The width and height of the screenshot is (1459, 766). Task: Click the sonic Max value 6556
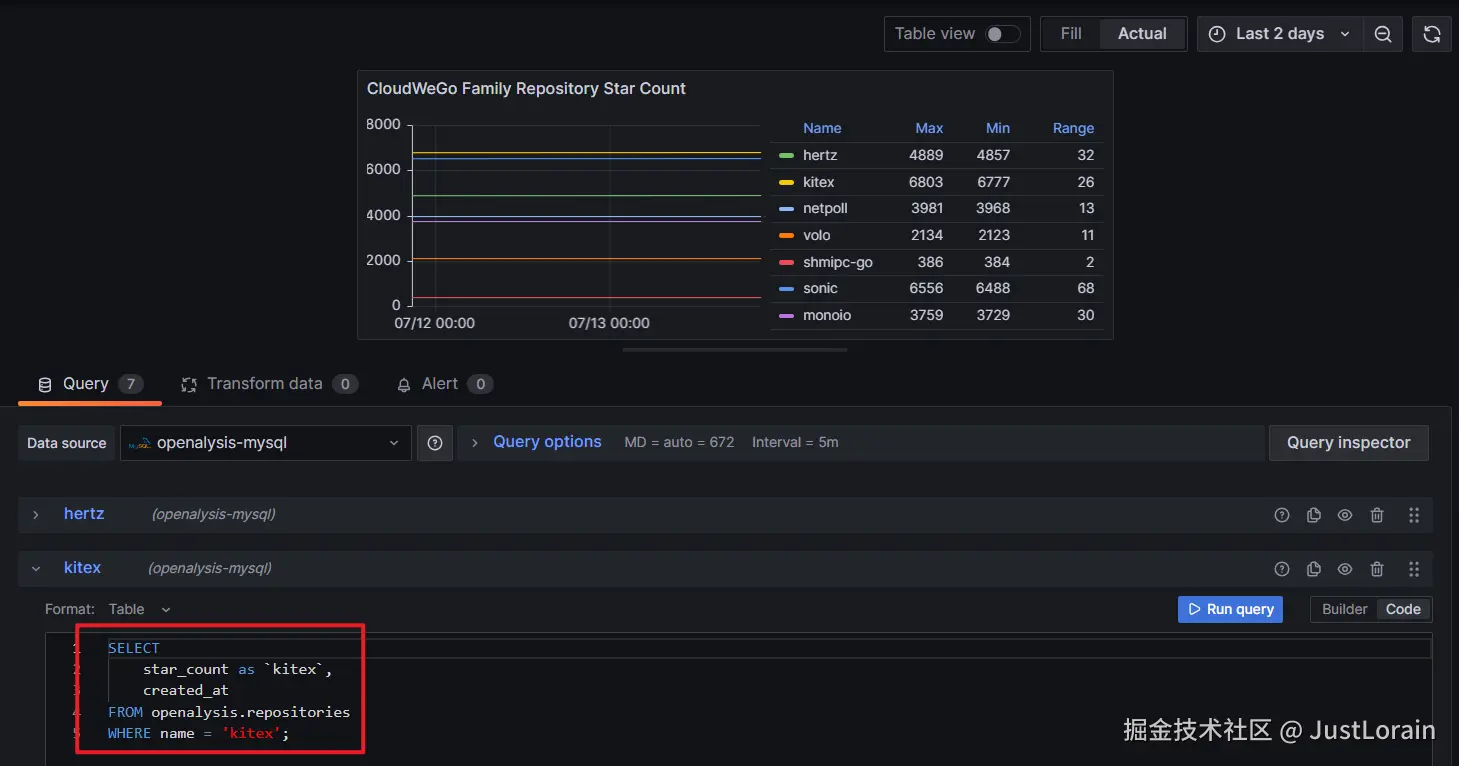point(926,289)
